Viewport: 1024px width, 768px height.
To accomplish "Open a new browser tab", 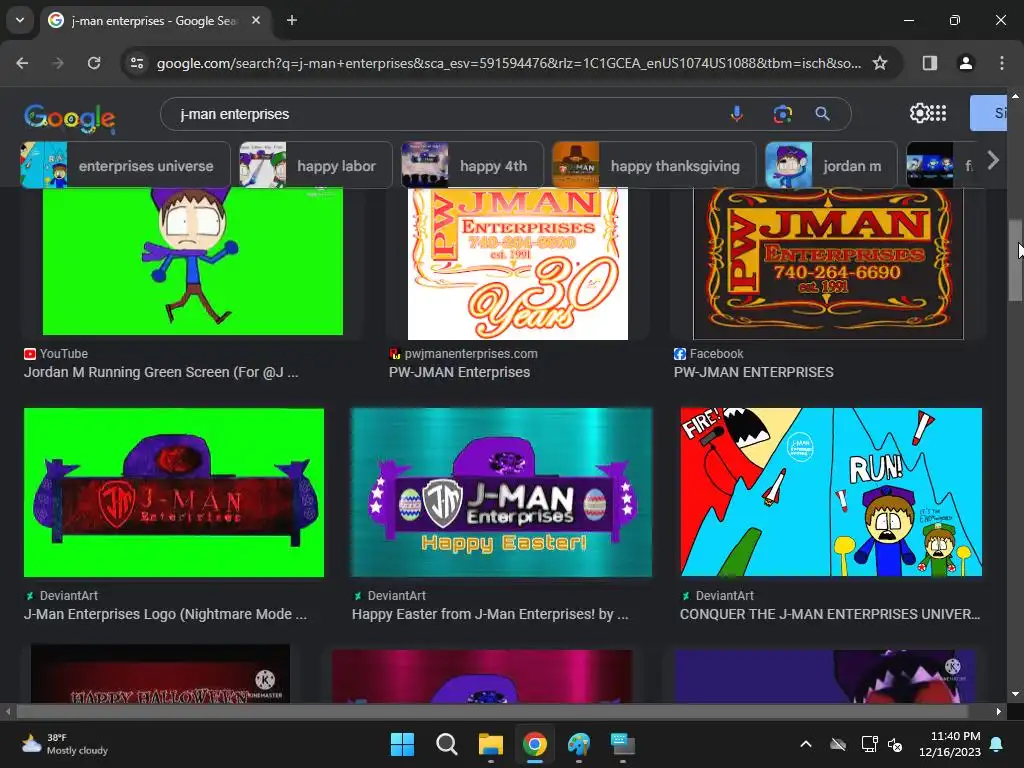I will point(292,20).
